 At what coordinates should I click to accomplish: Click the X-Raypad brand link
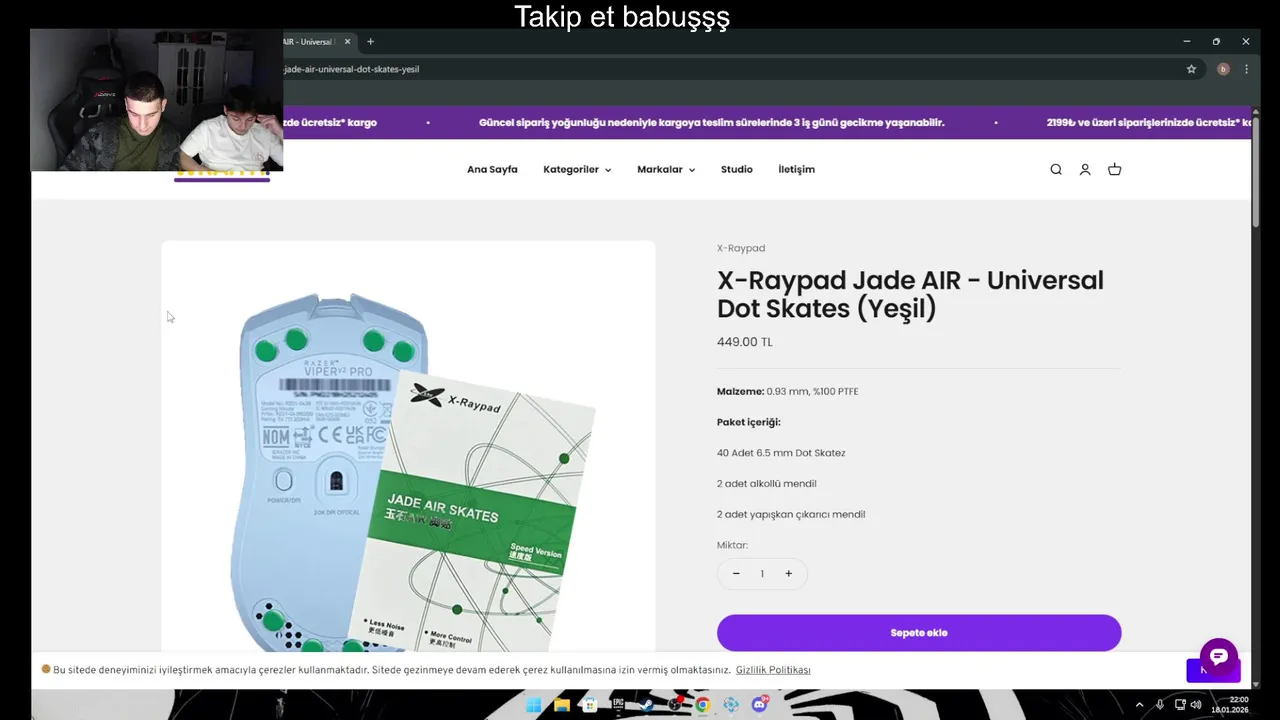(741, 248)
